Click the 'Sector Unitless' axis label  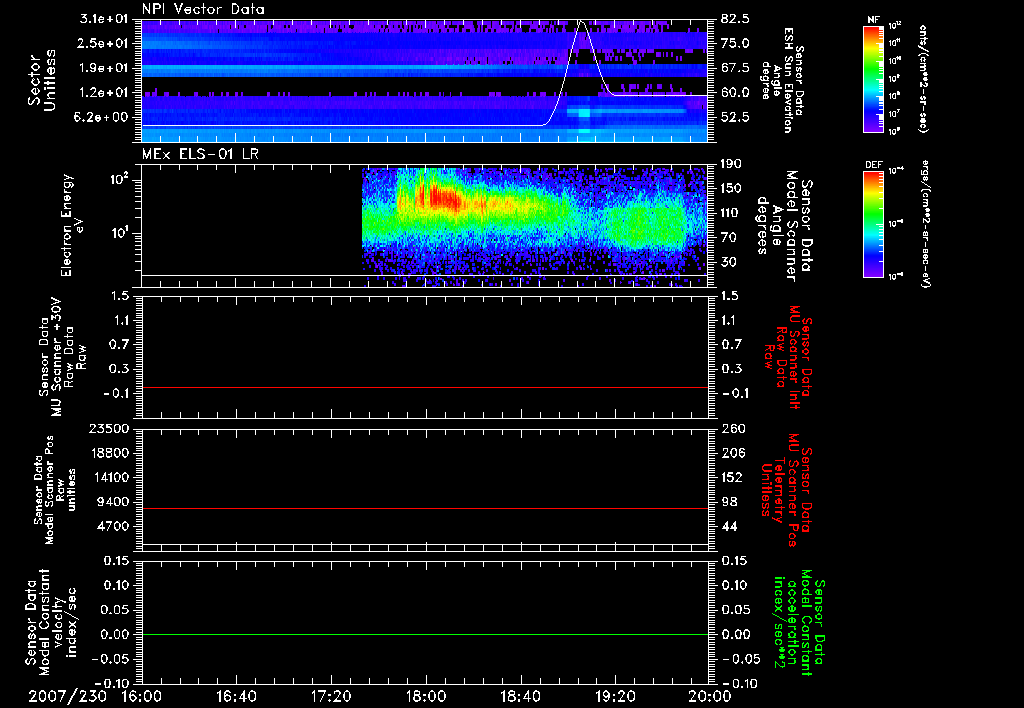pyautogui.click(x=42, y=80)
